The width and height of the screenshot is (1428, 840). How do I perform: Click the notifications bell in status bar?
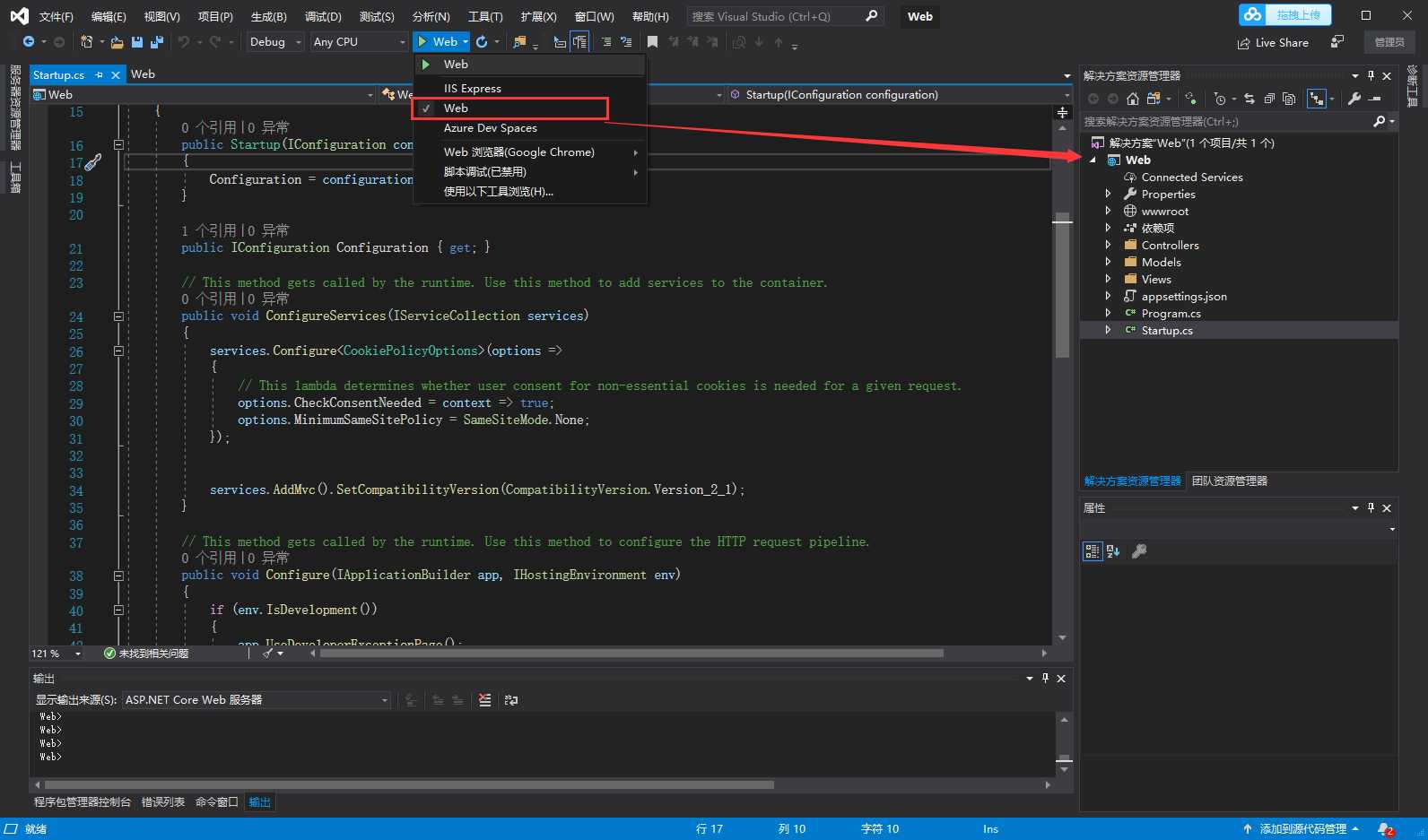(1386, 829)
